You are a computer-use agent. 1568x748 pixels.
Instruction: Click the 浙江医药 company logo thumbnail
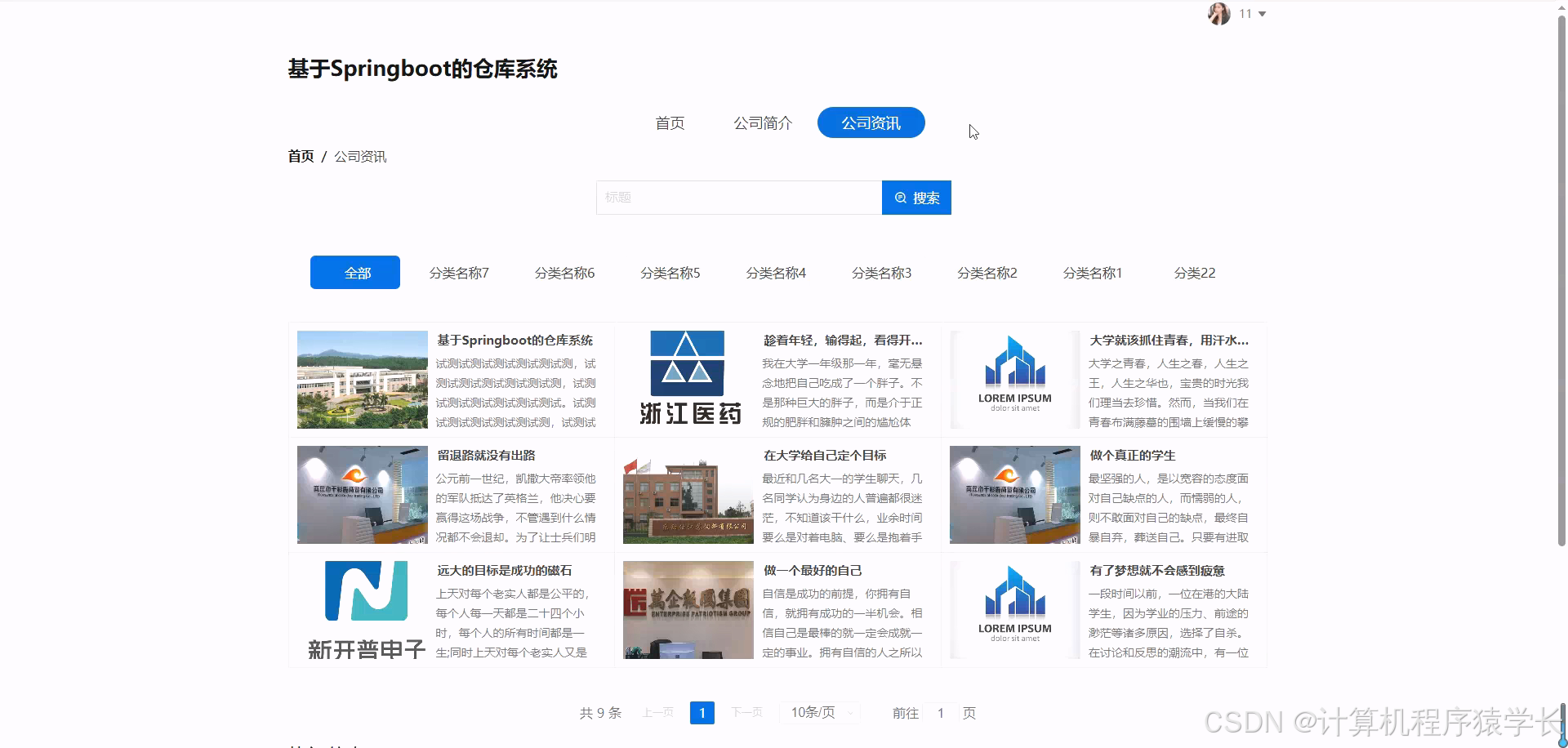tap(687, 379)
